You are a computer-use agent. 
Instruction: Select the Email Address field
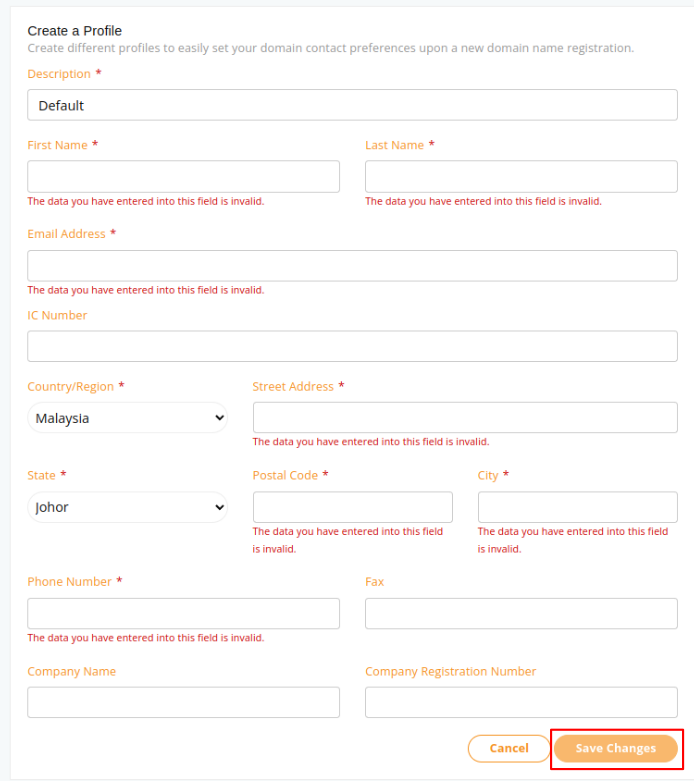pos(352,266)
